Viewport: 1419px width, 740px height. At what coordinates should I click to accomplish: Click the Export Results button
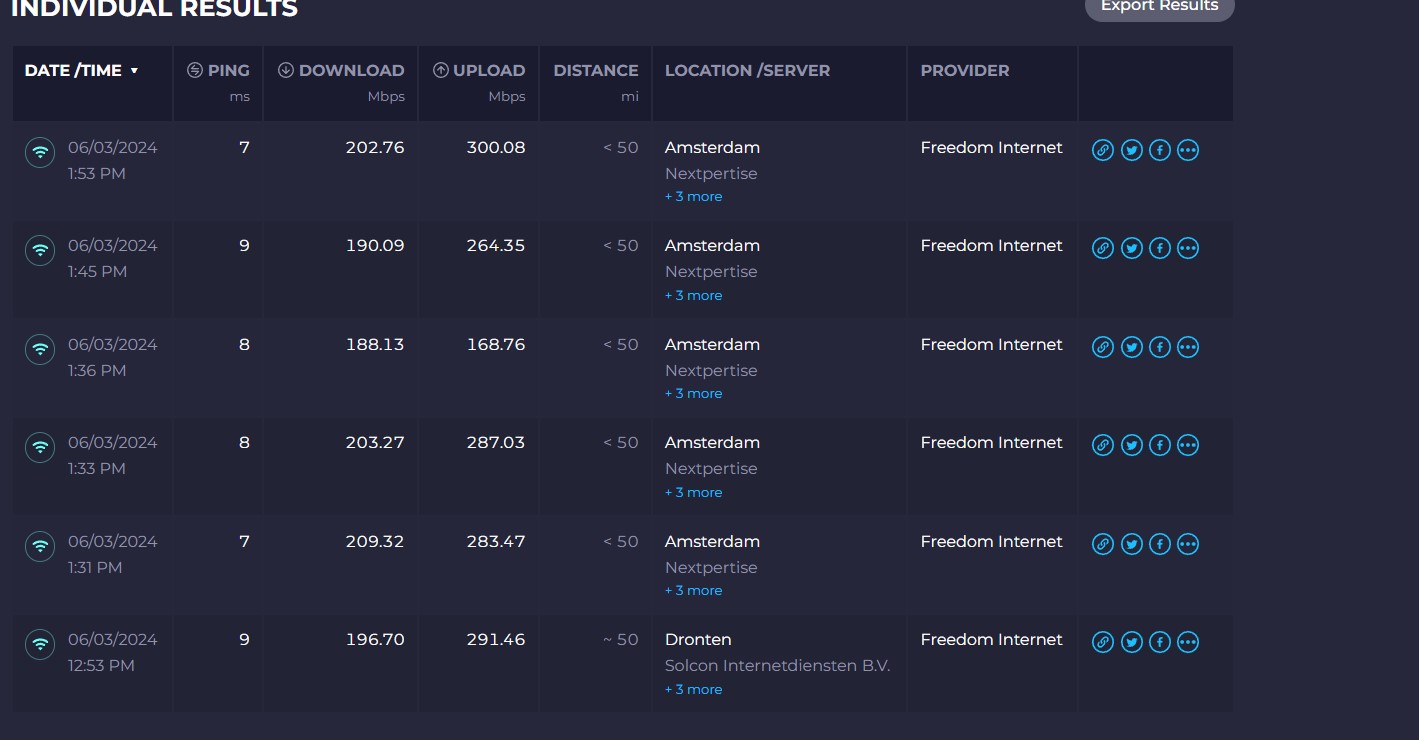(1159, 7)
